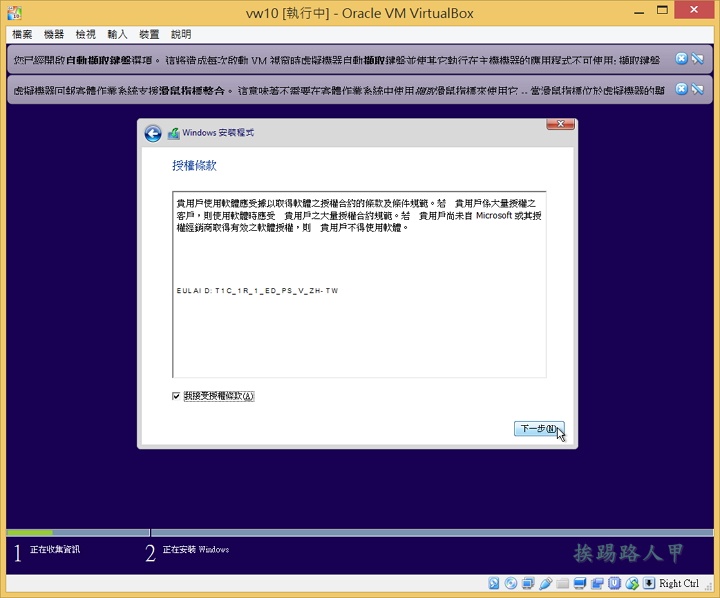Click the EULA ID line in the license text
Viewport: 720px width, 598px height.
click(257, 291)
